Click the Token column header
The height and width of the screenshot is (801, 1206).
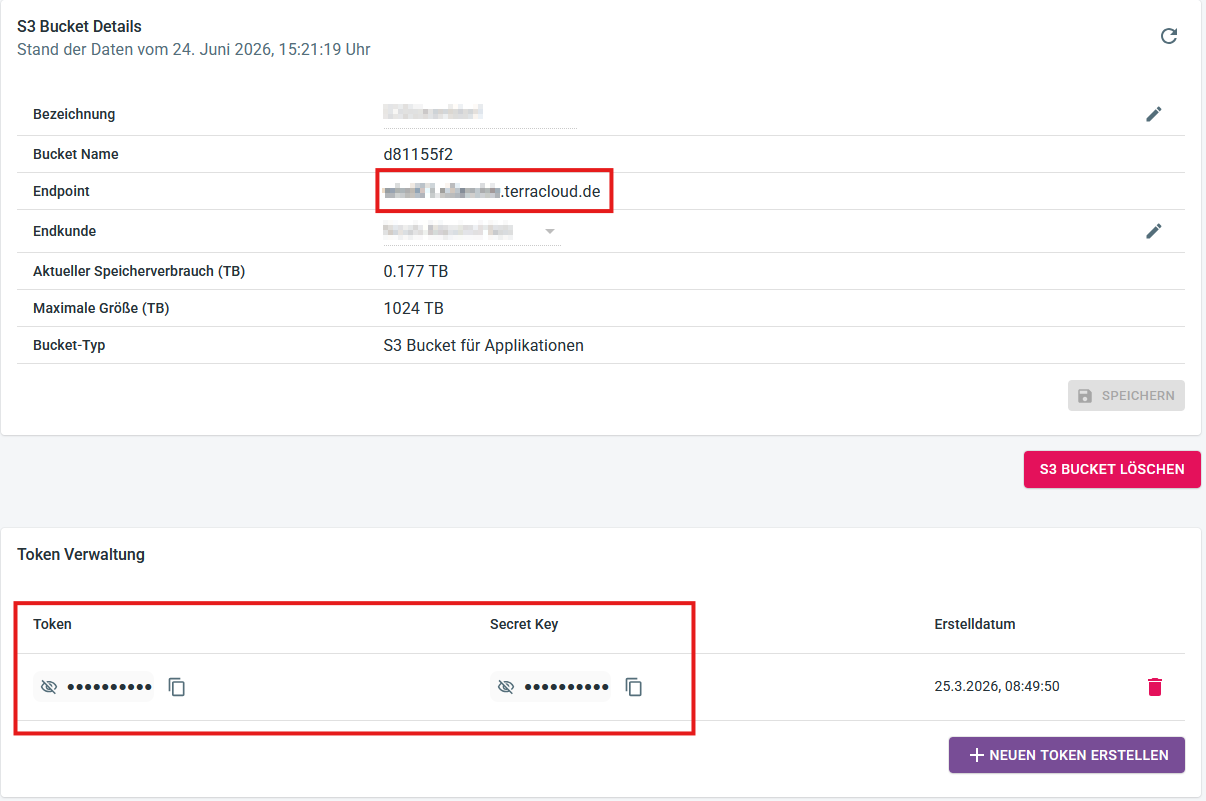[x=52, y=624]
